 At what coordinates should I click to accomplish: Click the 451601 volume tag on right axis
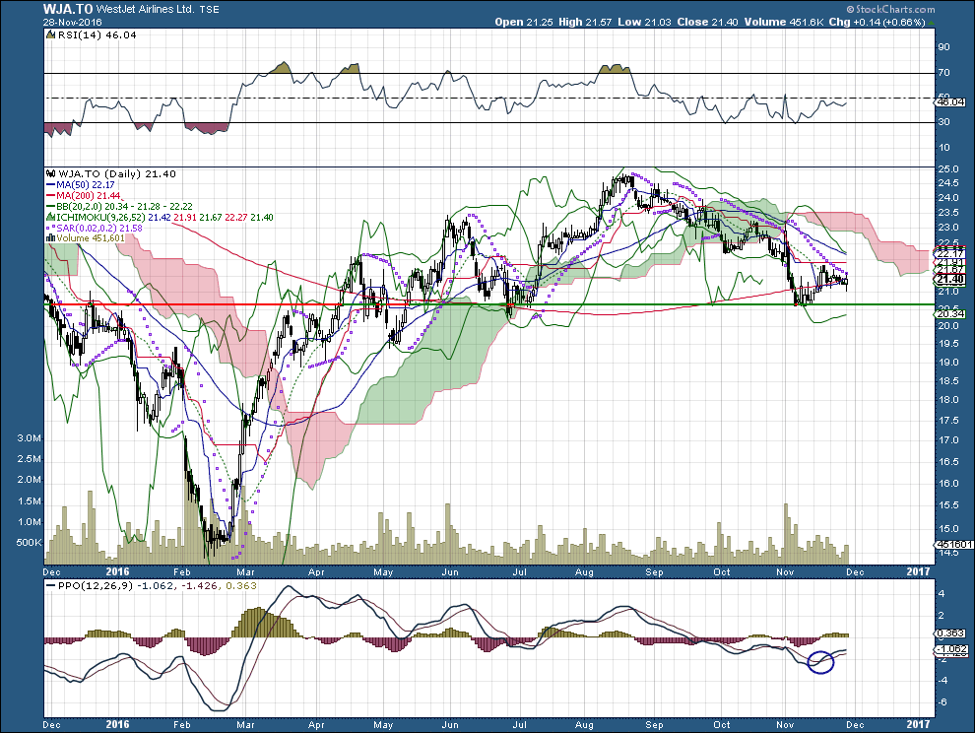(953, 545)
